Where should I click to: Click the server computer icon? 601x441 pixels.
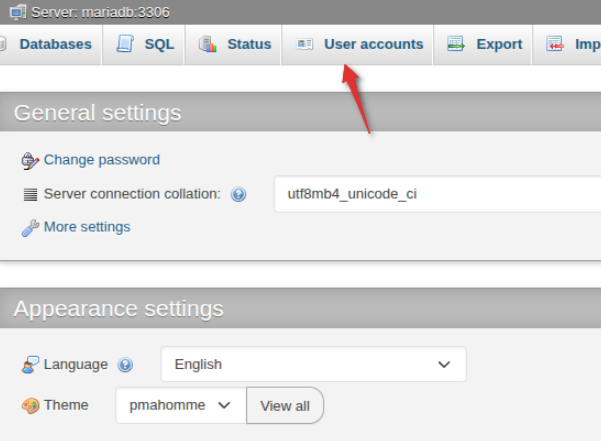point(18,12)
